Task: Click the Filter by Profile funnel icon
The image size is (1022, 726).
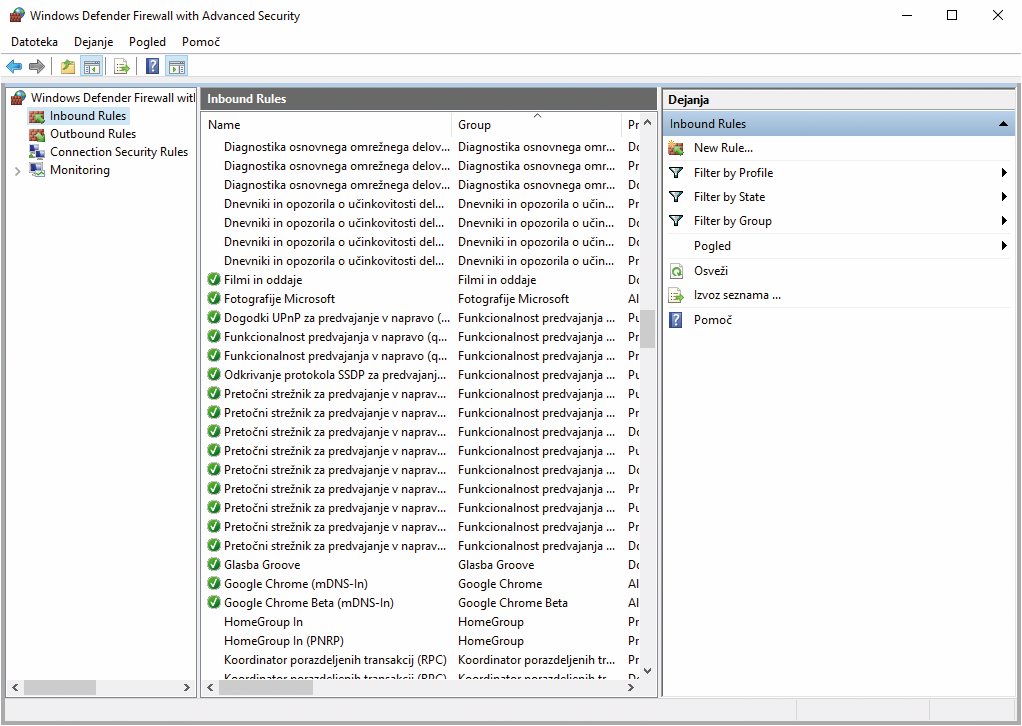Action: [677, 173]
